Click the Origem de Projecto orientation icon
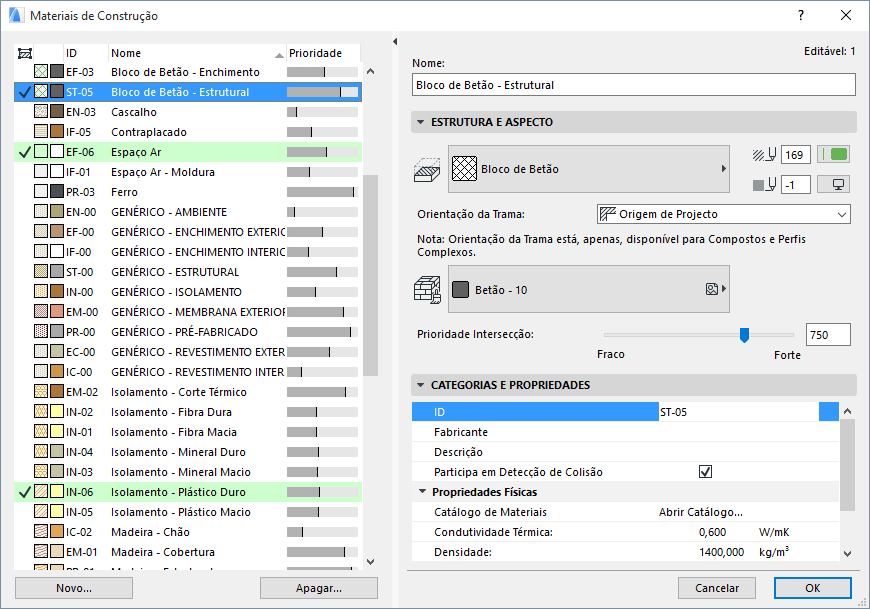 click(608, 214)
